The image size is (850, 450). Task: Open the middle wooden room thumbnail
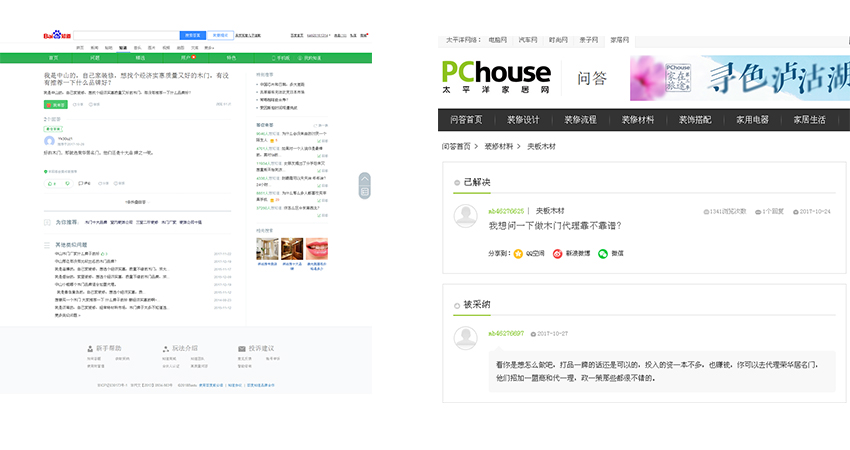pyautogui.click(x=292, y=249)
